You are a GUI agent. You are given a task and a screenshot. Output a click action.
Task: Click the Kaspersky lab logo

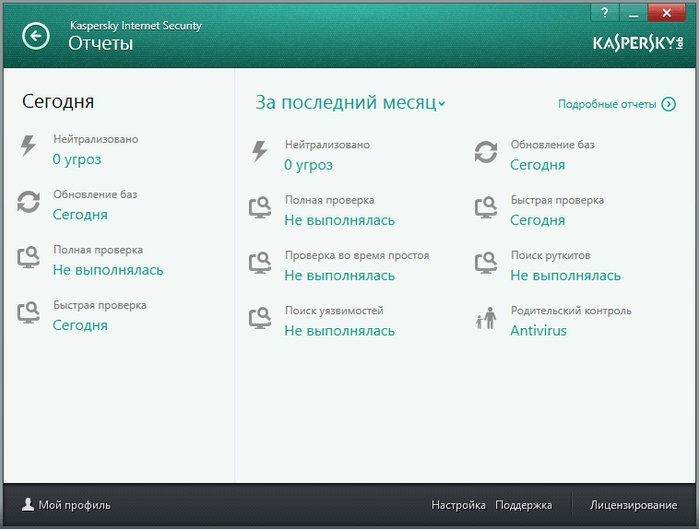coord(637,43)
